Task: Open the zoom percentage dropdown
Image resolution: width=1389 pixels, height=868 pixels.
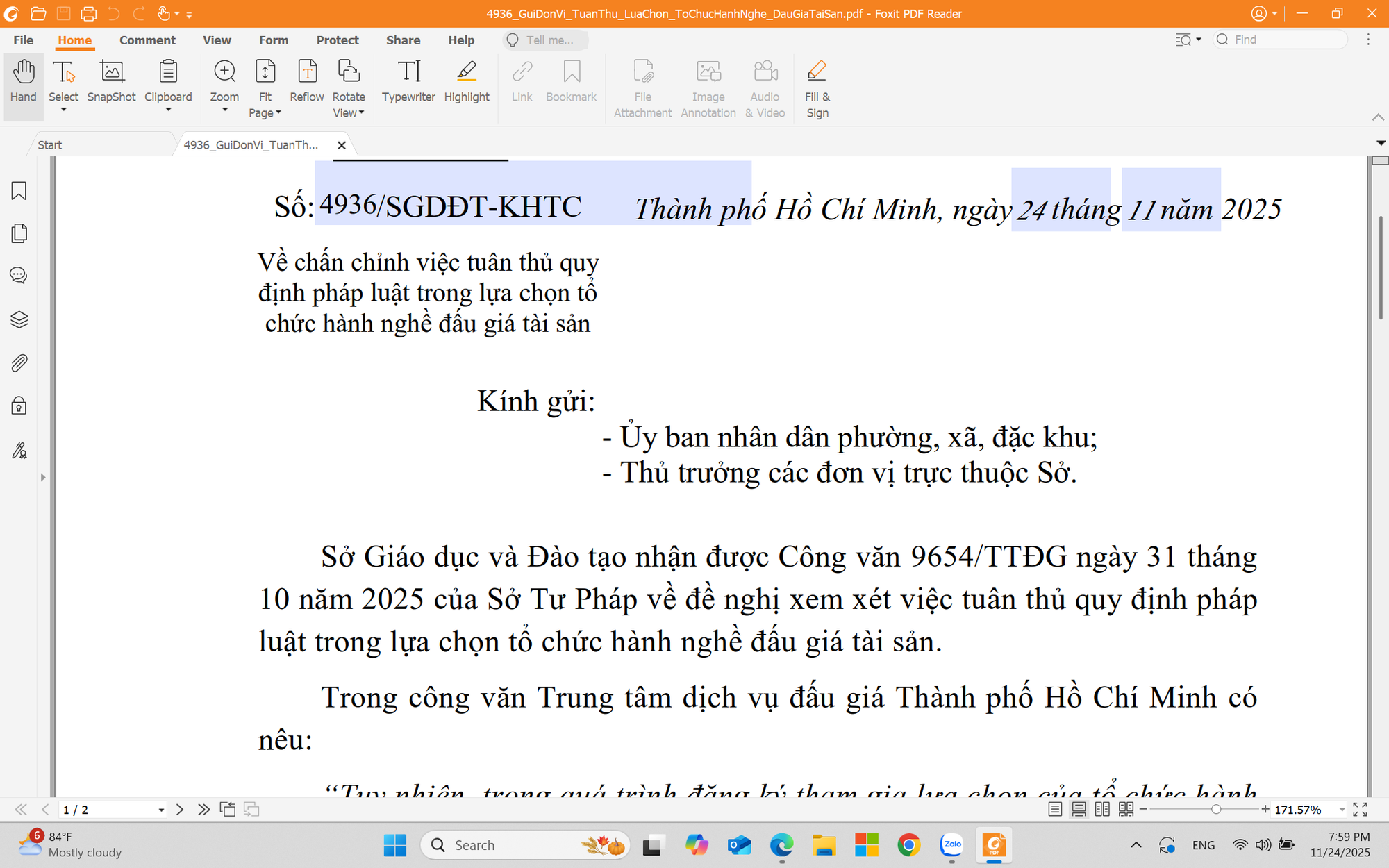Action: point(1342,810)
